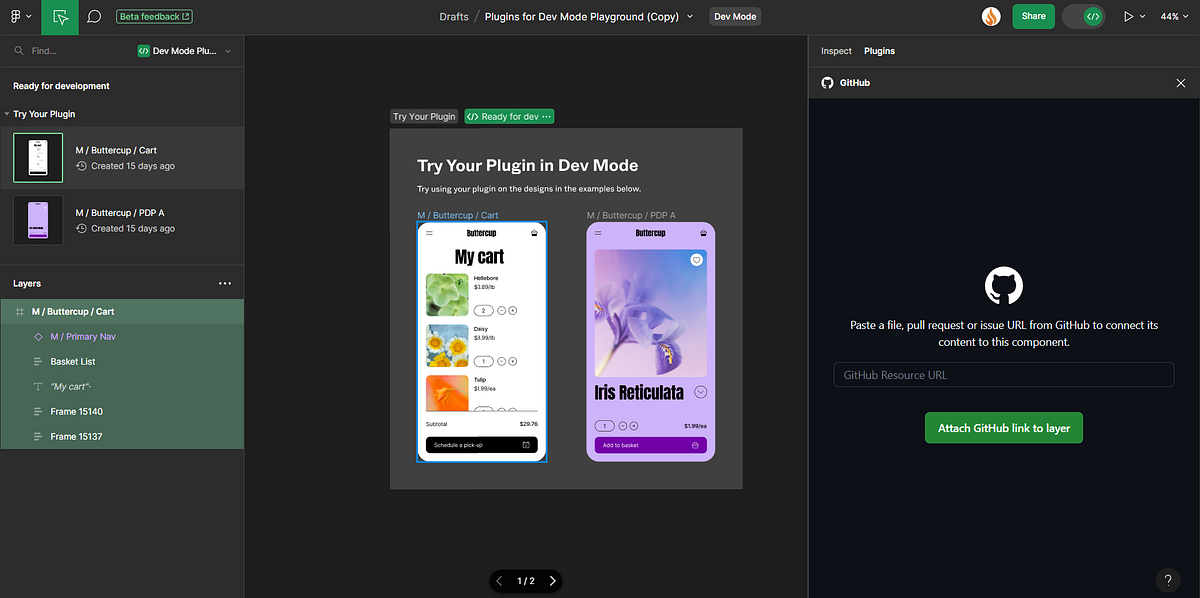Image resolution: width=1200 pixels, height=598 pixels.
Task: Click "Attach GitHub link to layer"
Action: 1003,427
